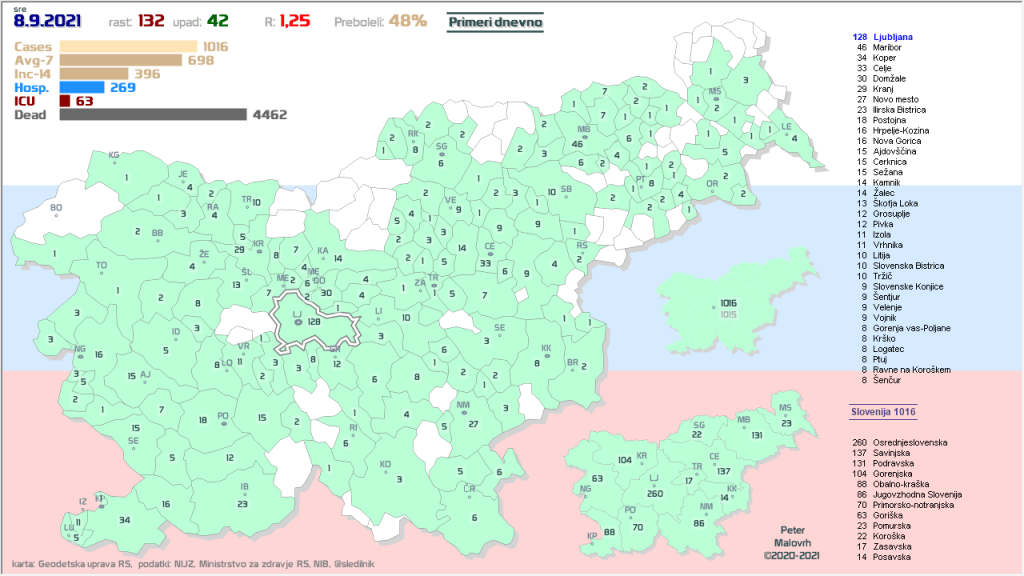Click the Maribor city marker showing 46
Image resolution: width=1024 pixels, height=576 pixels.
[577, 143]
